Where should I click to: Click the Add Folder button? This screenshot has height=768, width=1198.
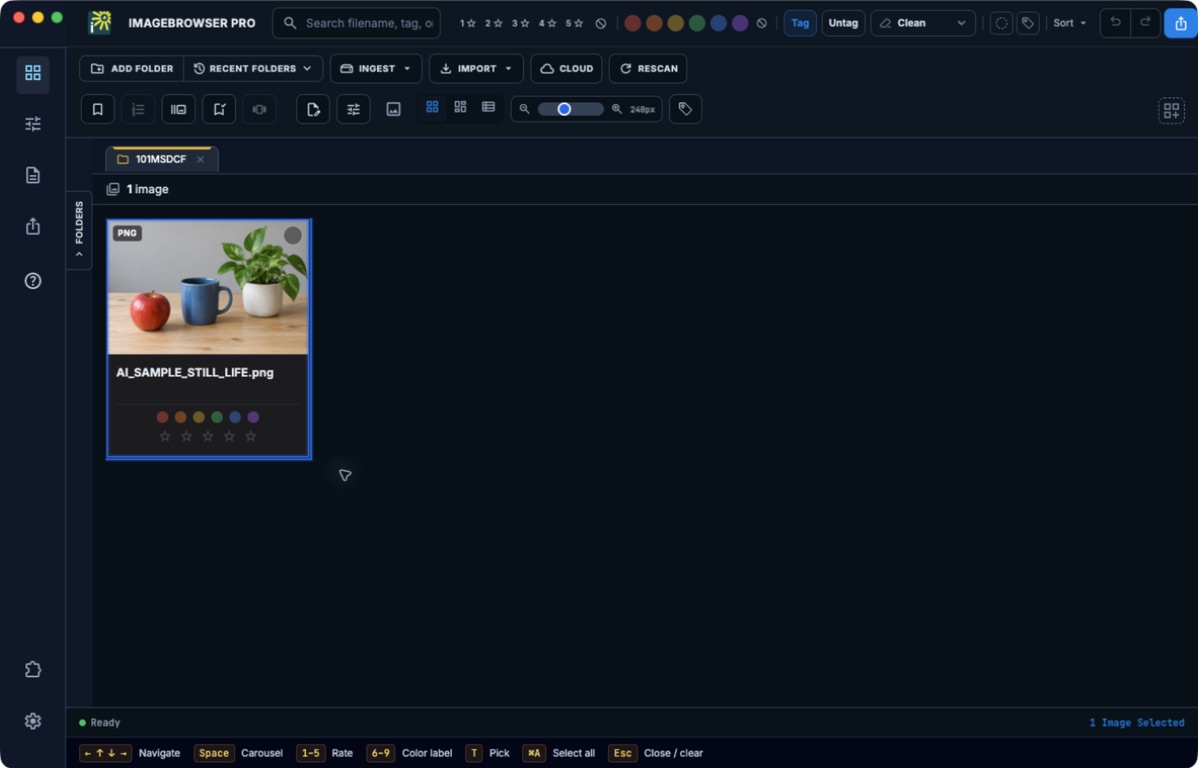[x=131, y=69]
